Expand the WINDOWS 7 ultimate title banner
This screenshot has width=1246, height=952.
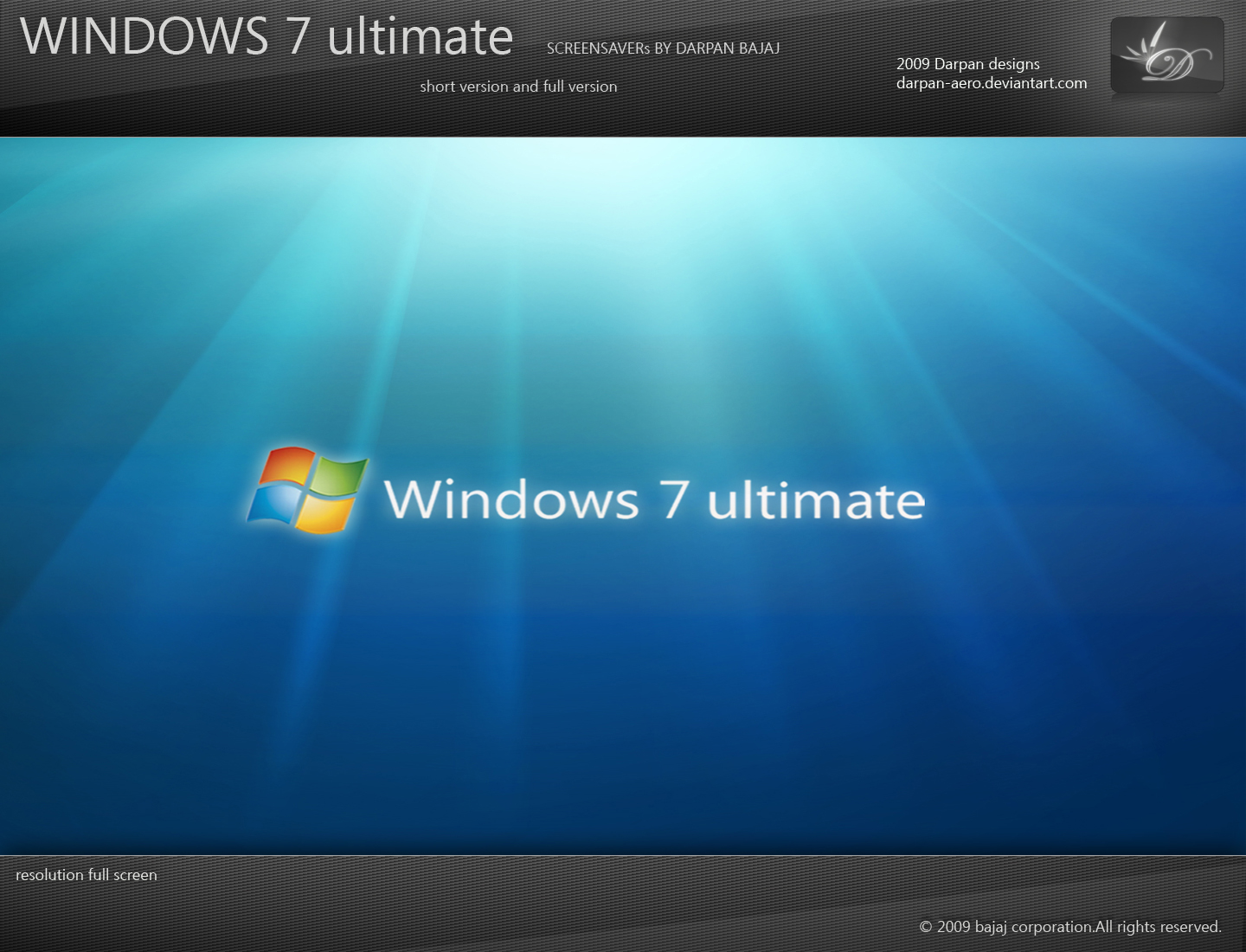[x=268, y=36]
